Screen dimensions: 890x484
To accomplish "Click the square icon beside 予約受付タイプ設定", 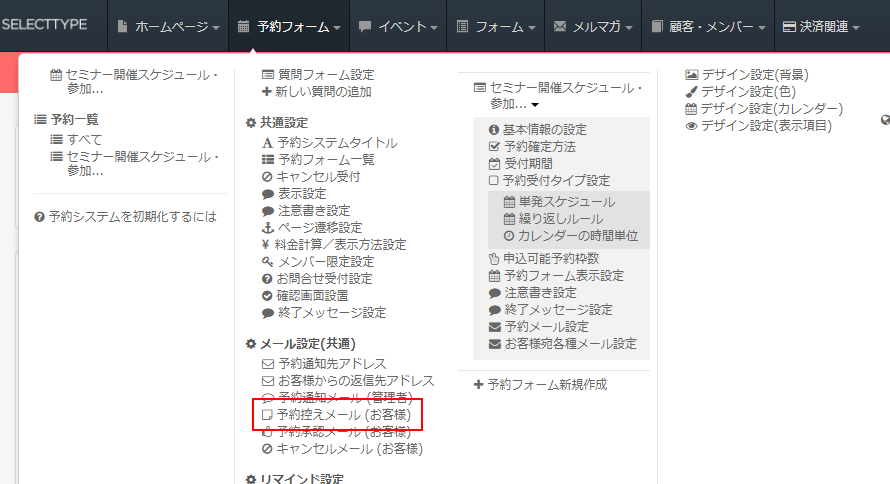I will 494,181.
